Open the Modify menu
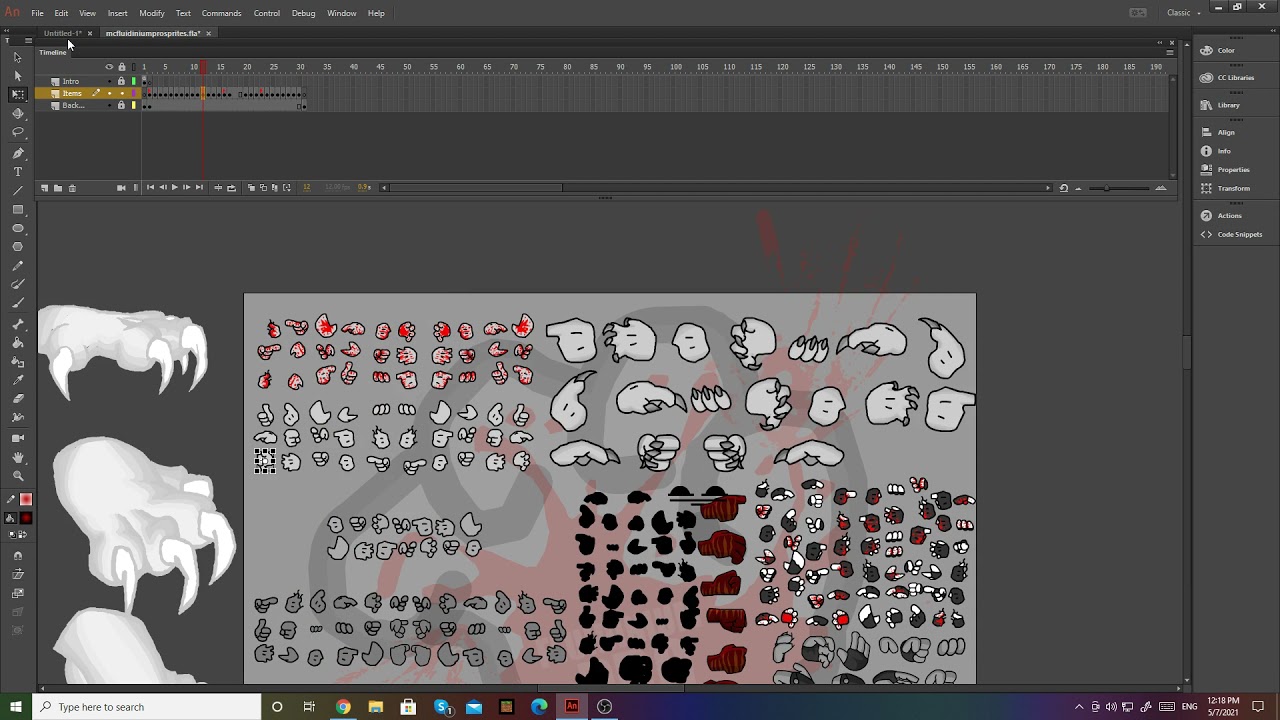Screen dimensions: 1280x720 point(152,13)
